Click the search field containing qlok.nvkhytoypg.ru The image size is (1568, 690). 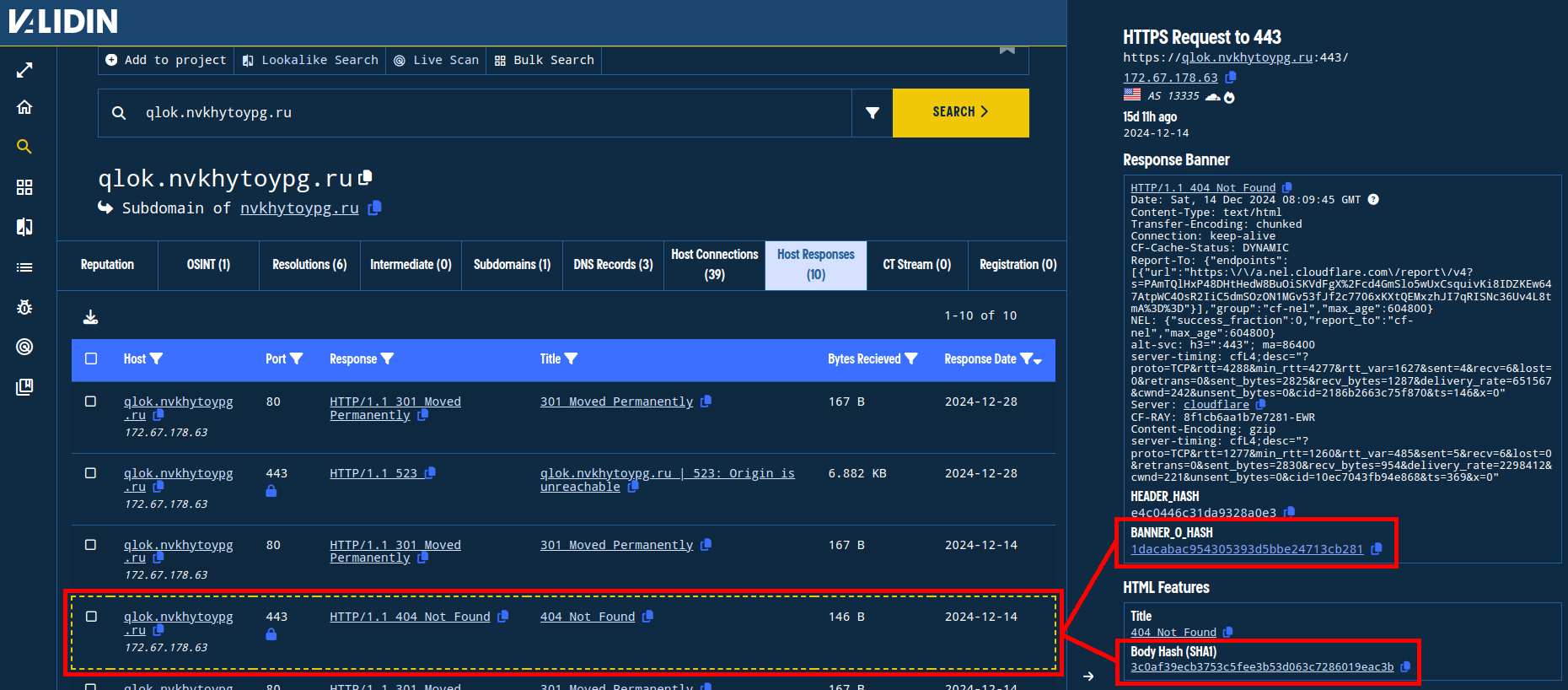click(x=475, y=113)
